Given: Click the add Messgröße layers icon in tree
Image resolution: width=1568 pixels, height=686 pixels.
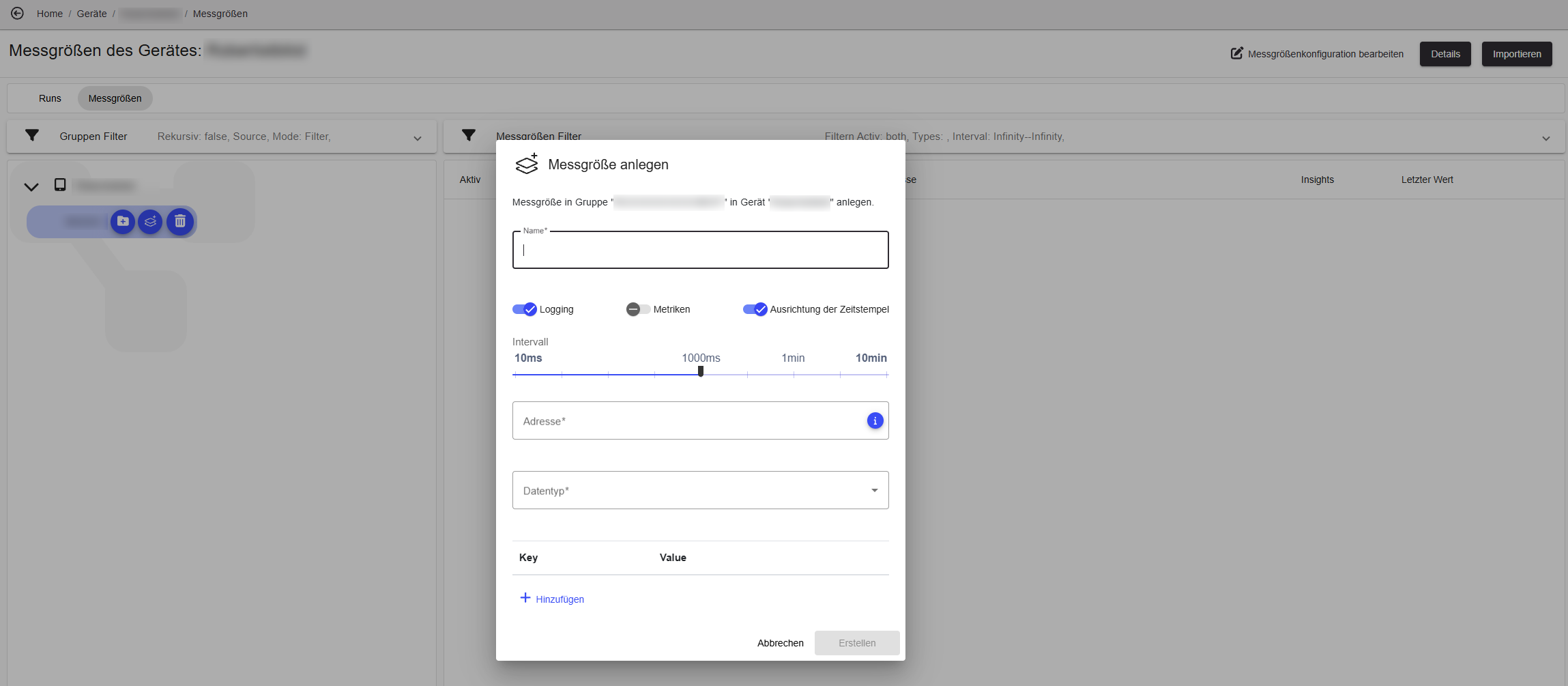Looking at the screenshot, I should [x=151, y=221].
